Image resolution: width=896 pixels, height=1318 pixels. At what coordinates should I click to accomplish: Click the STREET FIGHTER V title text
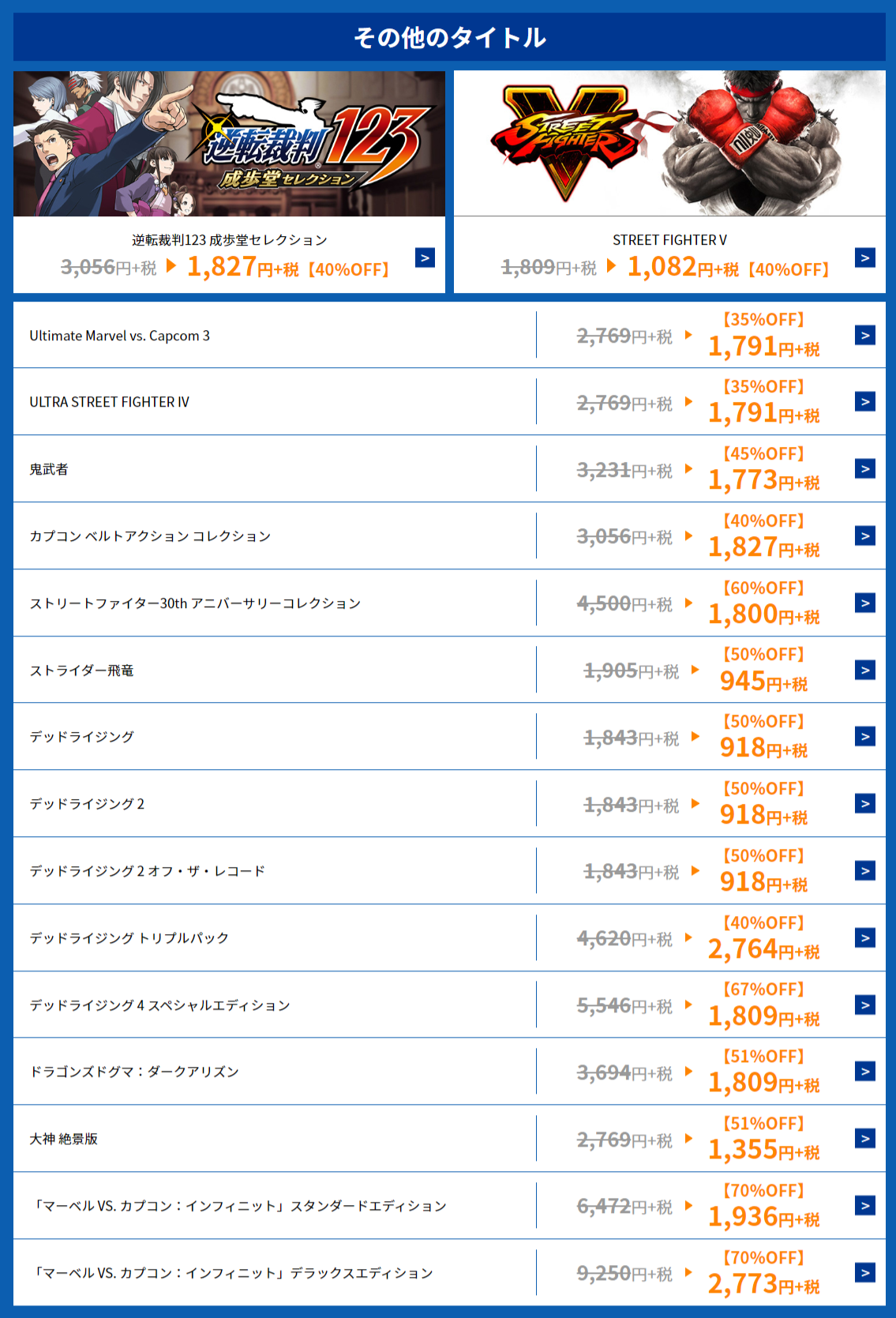[x=669, y=240]
